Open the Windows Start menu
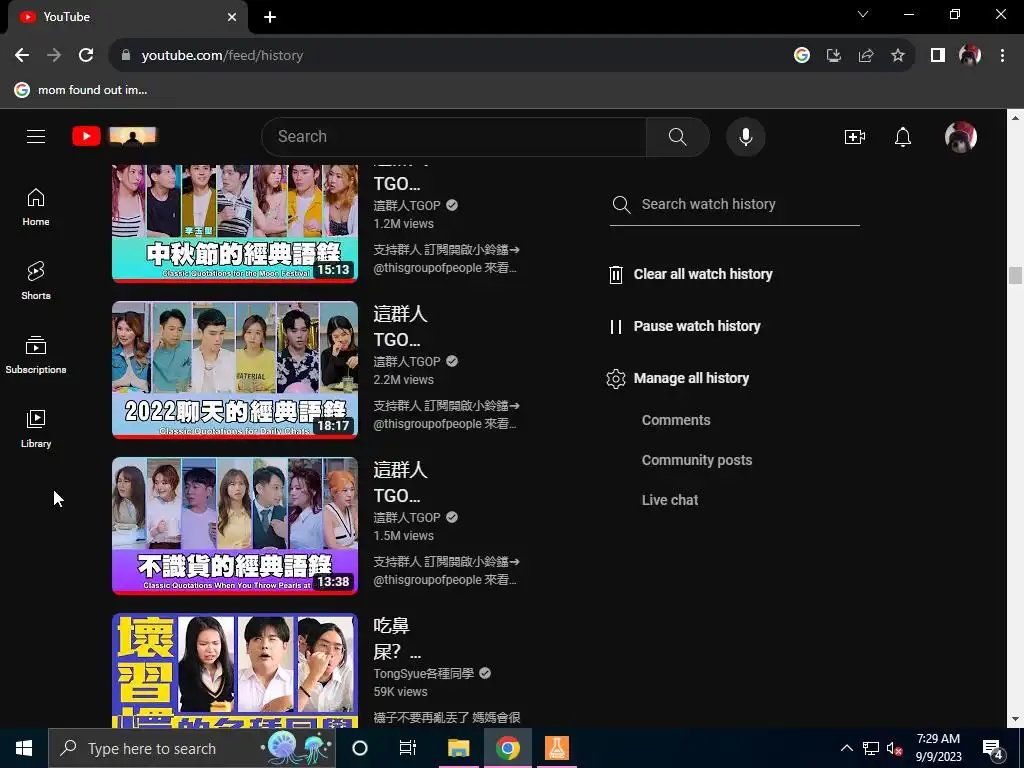Viewport: 1024px width, 768px height. (x=24, y=748)
